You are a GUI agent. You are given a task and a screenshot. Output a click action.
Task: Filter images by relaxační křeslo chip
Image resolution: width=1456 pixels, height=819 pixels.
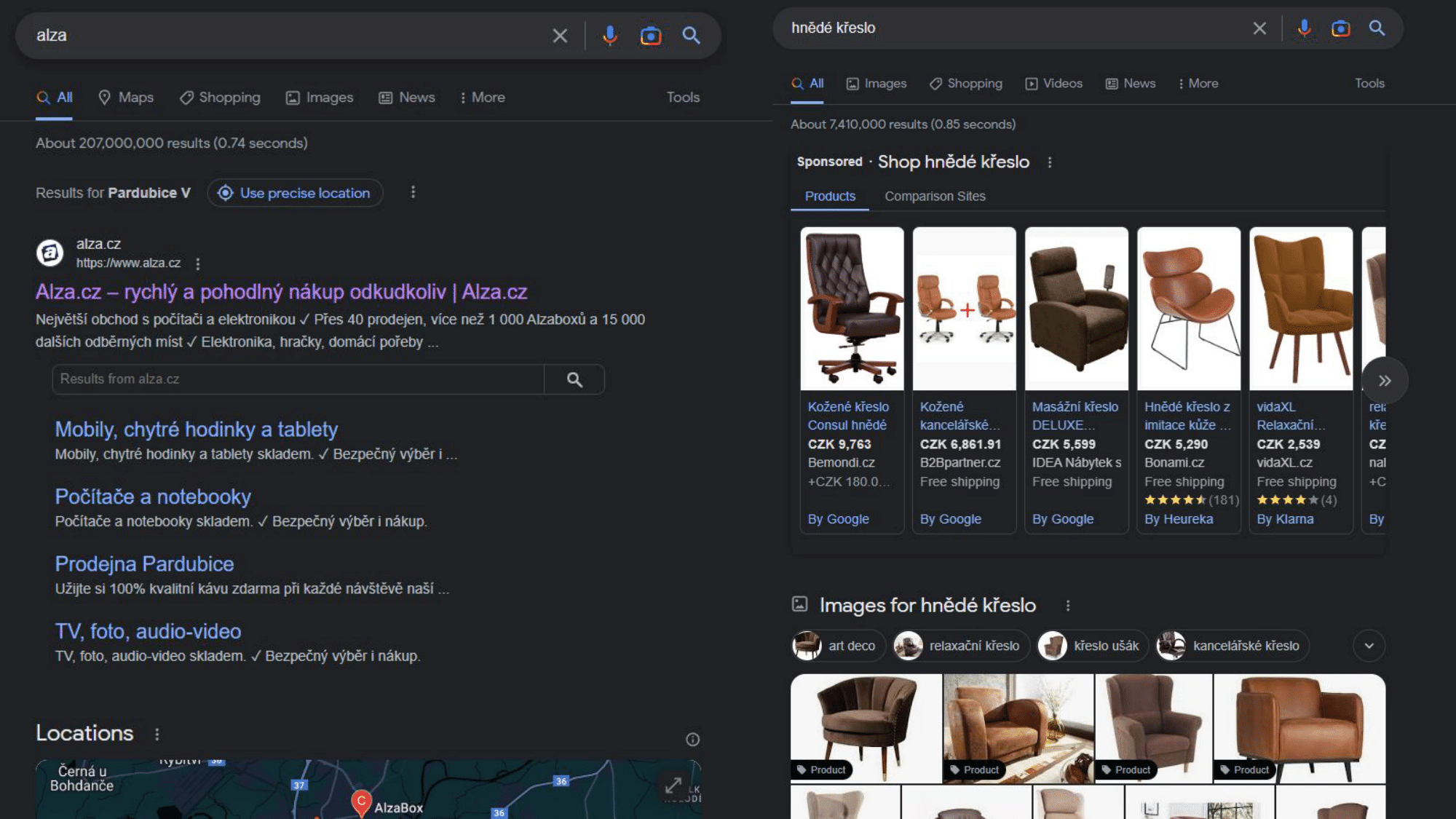(x=961, y=646)
